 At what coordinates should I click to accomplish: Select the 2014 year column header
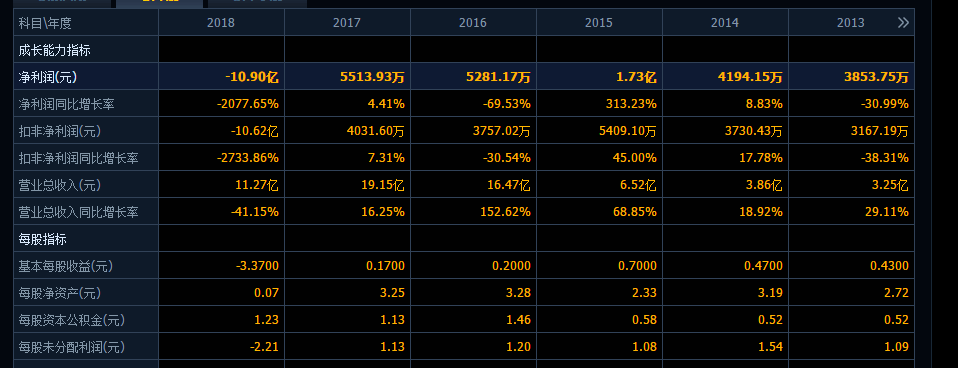coord(725,23)
